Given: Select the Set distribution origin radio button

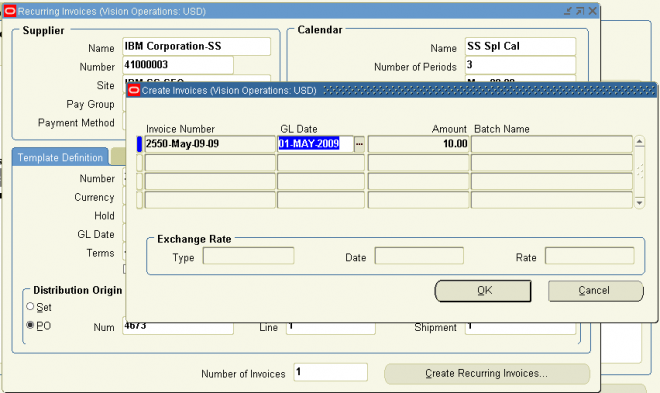Looking at the screenshot, I should point(30,306).
